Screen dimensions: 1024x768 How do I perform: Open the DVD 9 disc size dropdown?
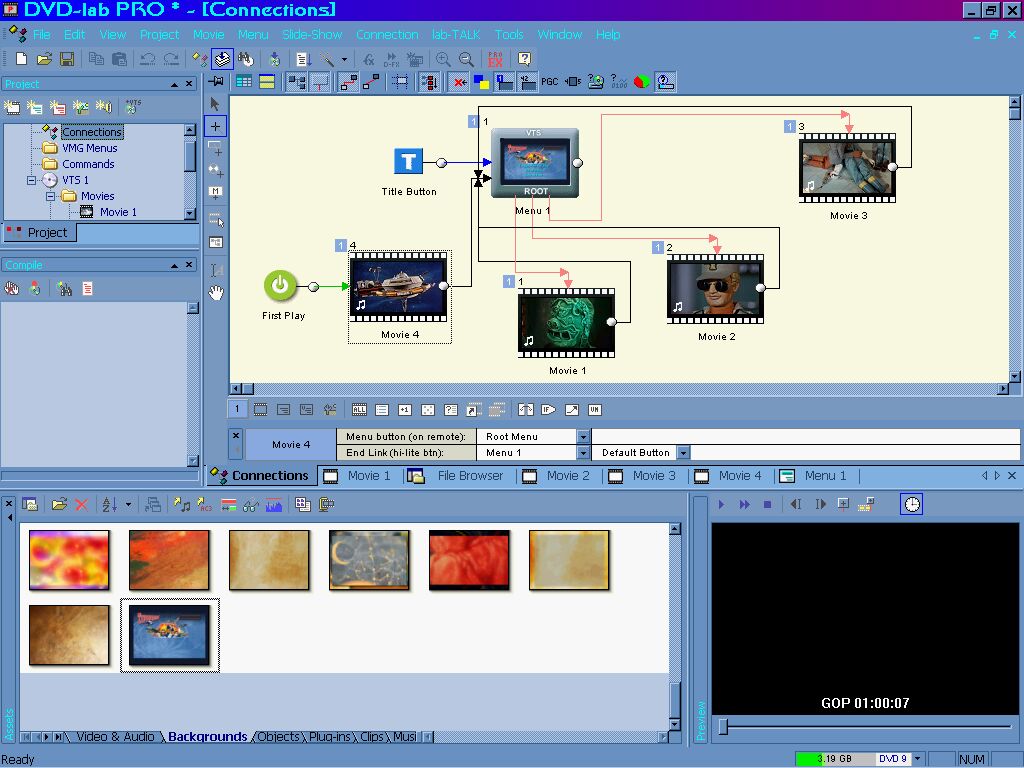pyautogui.click(x=918, y=759)
